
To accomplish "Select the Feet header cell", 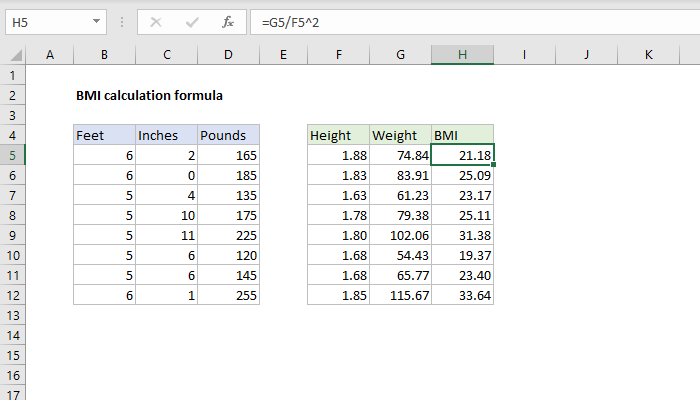I will point(104,135).
